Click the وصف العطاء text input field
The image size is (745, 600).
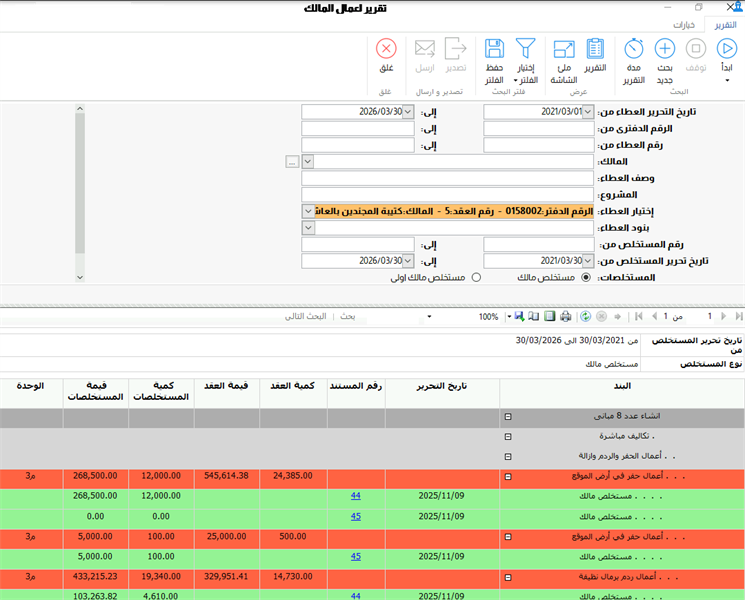[x=358, y=178]
